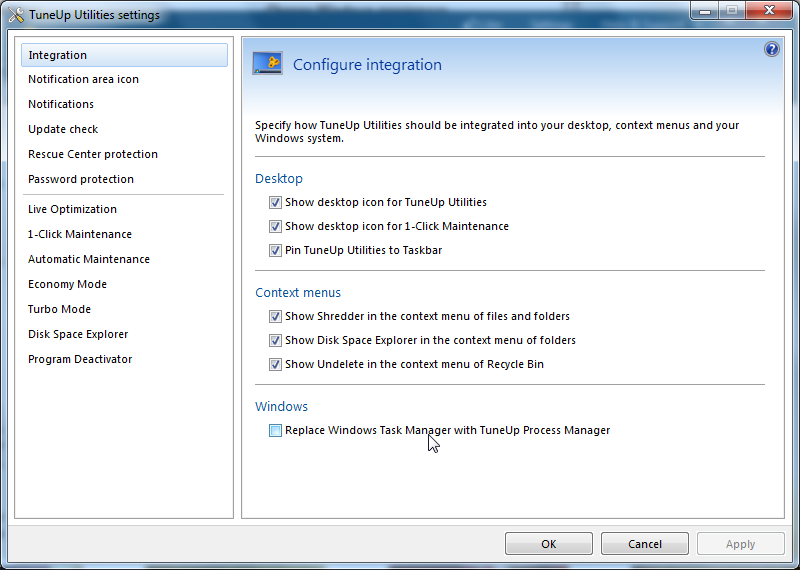Toggle Show Disk Space Explorer context menu checkbox
Viewport: 800px width, 570px height.
(x=275, y=340)
